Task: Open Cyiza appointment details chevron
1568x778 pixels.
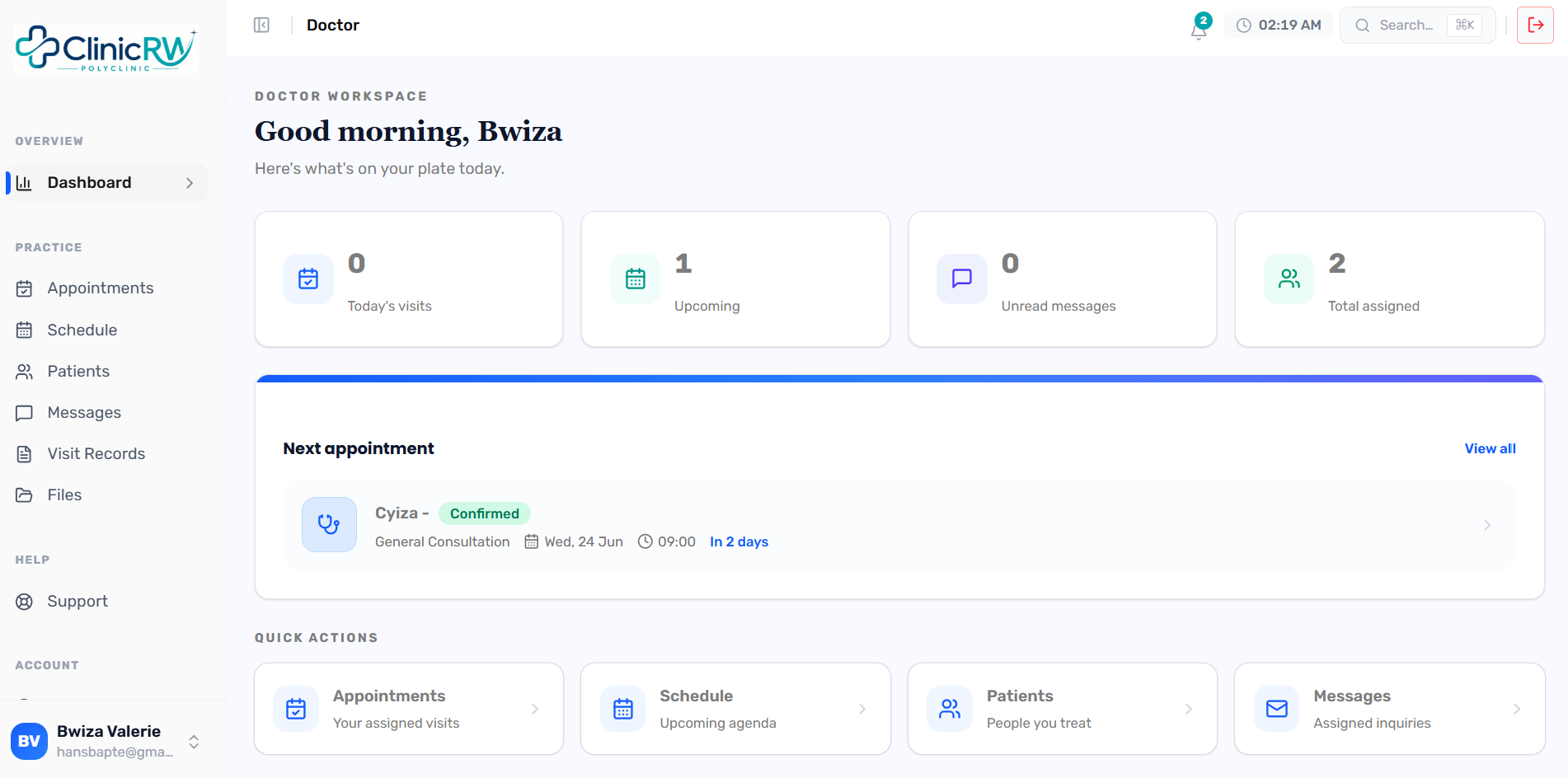Action: click(x=1487, y=525)
